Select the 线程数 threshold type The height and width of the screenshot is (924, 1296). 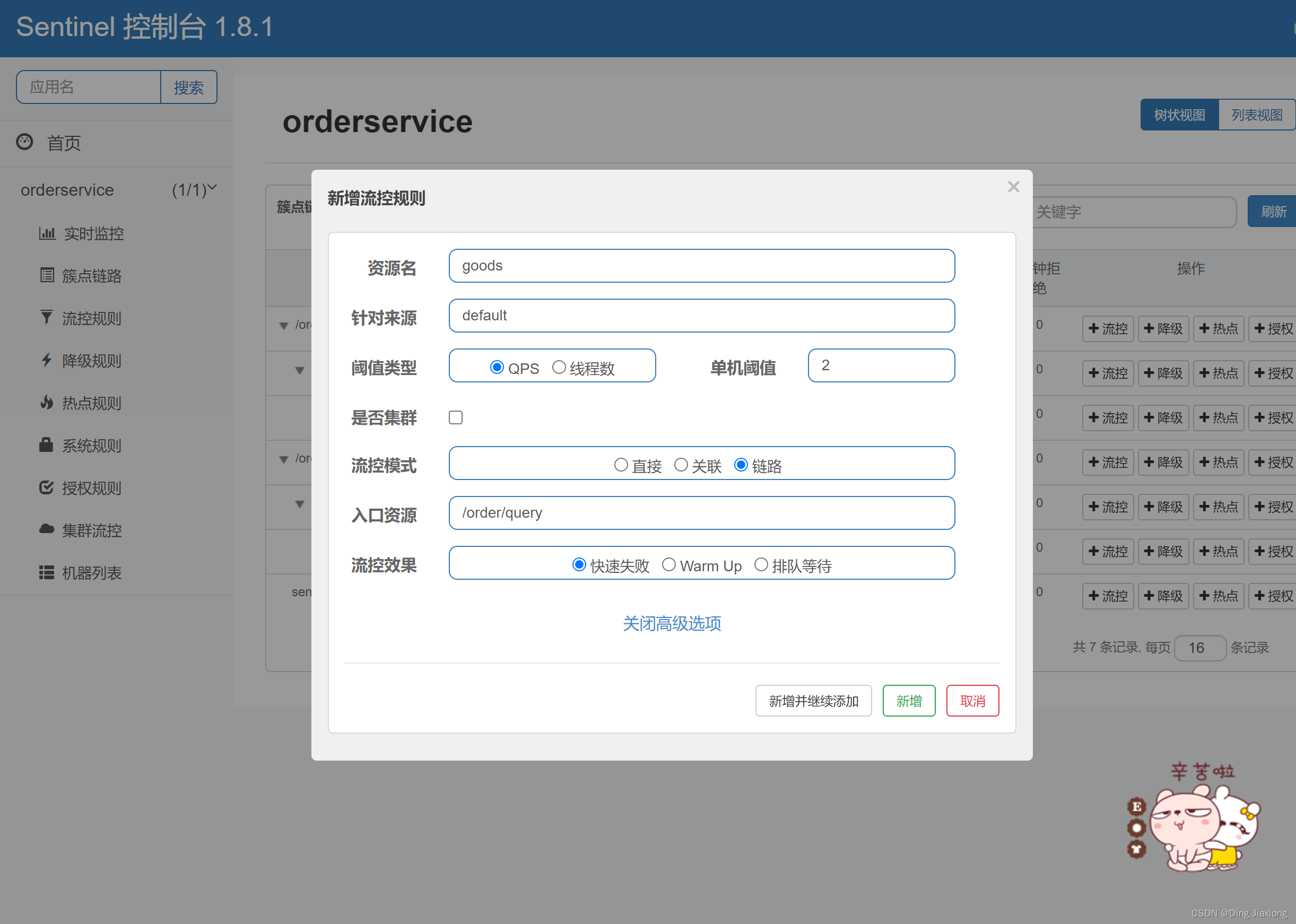(x=559, y=367)
